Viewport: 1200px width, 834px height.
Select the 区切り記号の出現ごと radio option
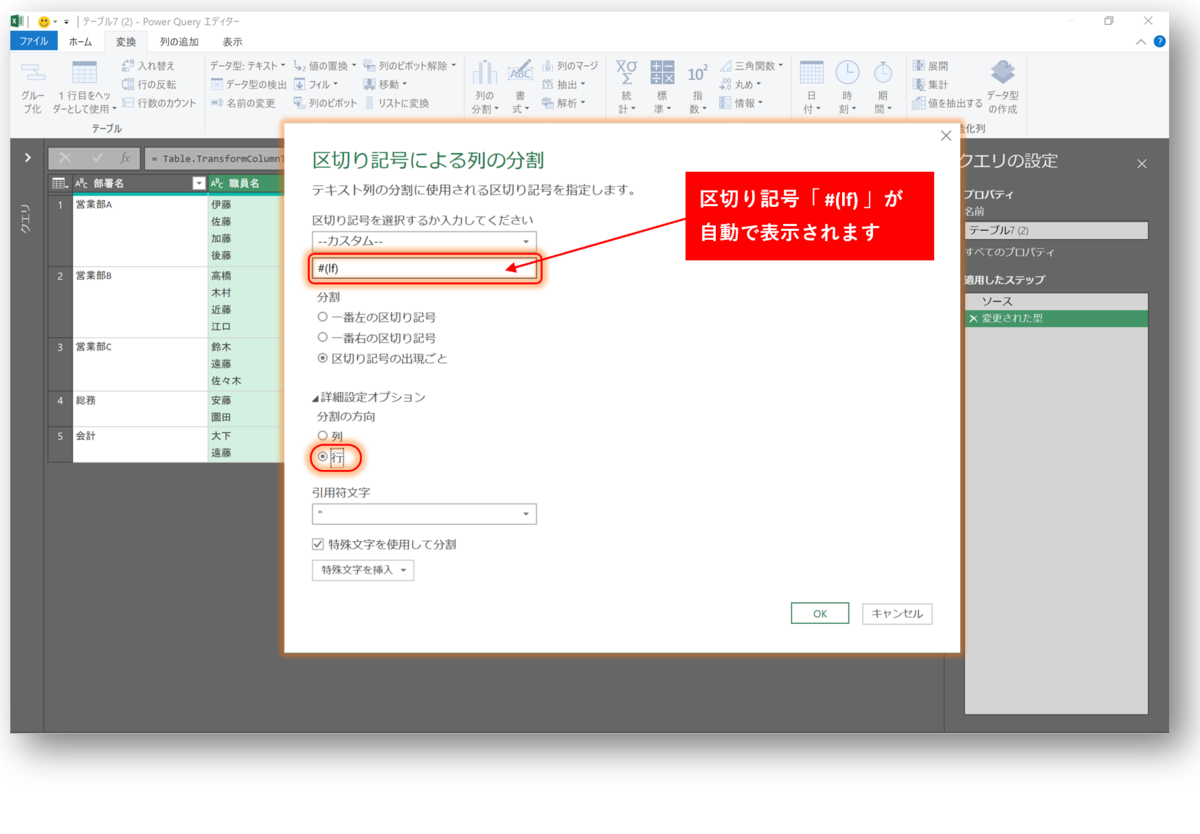[322, 358]
